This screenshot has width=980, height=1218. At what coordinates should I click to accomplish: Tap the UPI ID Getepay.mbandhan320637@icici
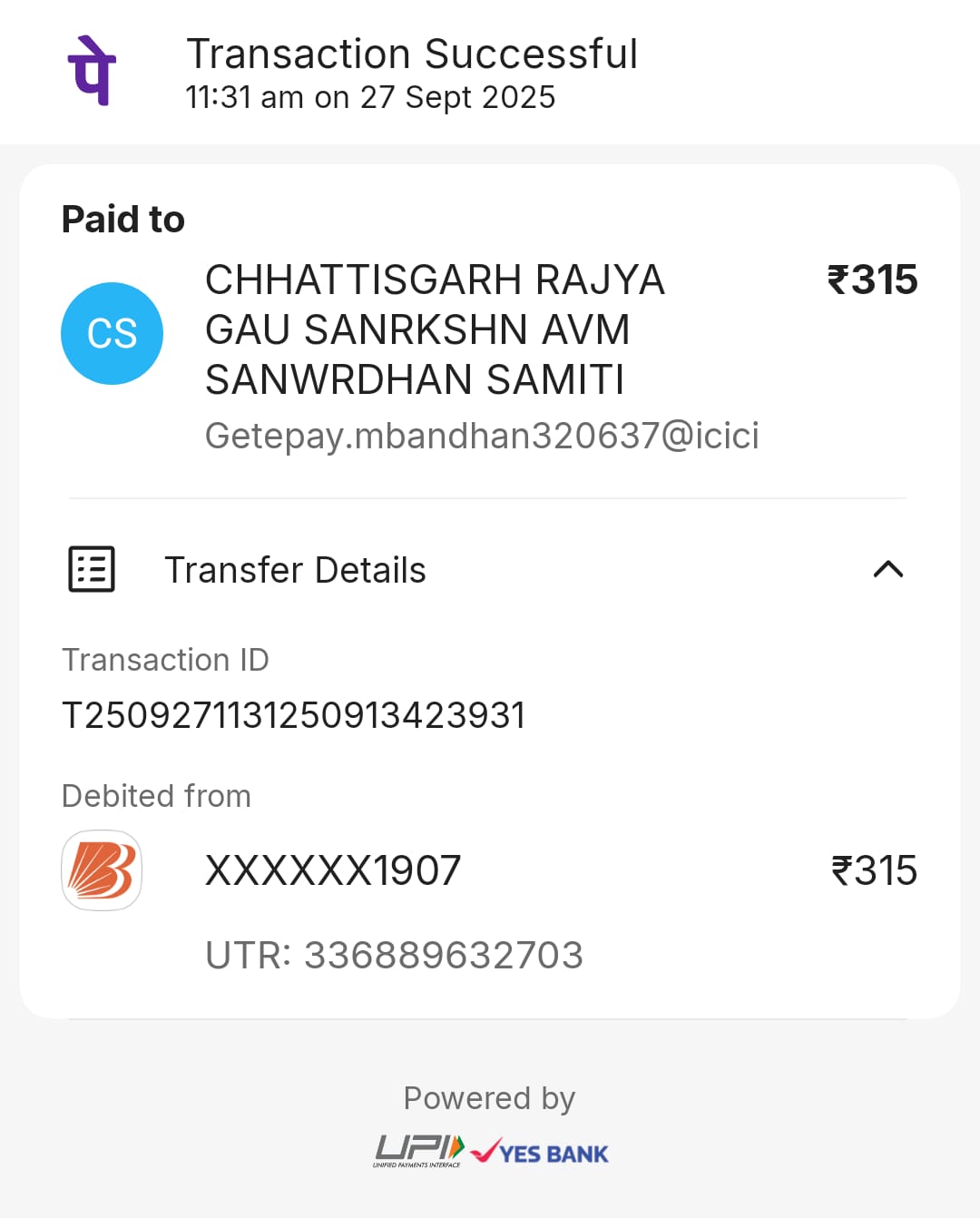(x=482, y=436)
